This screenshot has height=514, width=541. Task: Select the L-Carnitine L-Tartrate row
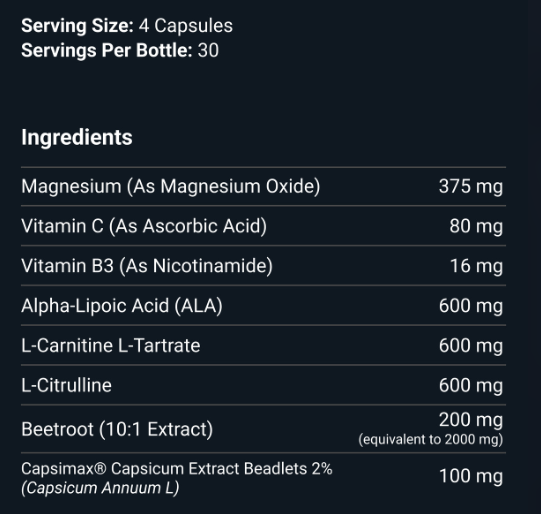pos(264,345)
